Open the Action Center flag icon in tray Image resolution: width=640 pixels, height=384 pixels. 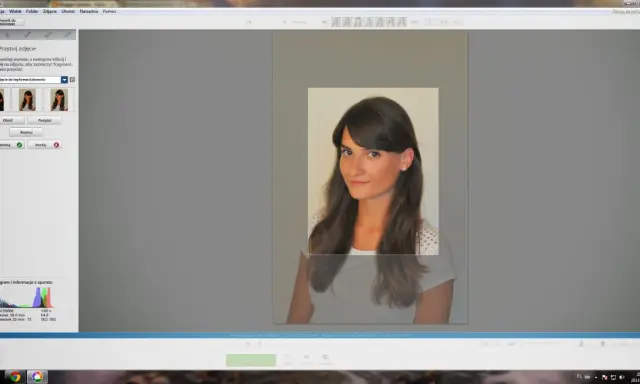pyautogui.click(x=604, y=377)
